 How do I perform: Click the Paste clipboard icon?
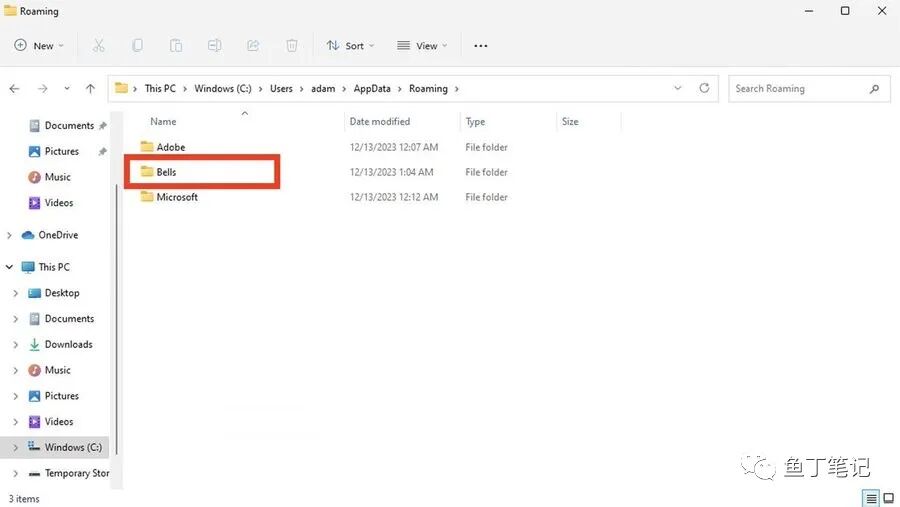[x=176, y=45]
